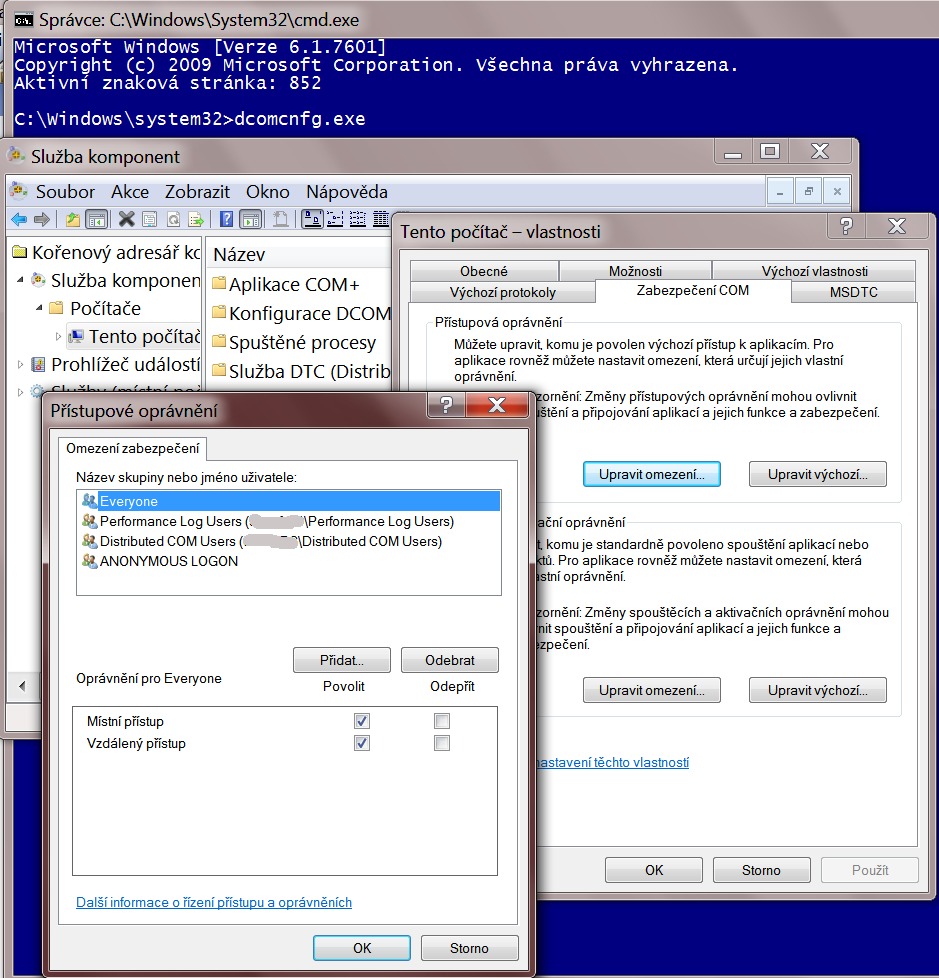The height and width of the screenshot is (978, 939).
Task: Open the Okno menu
Action: click(x=268, y=191)
